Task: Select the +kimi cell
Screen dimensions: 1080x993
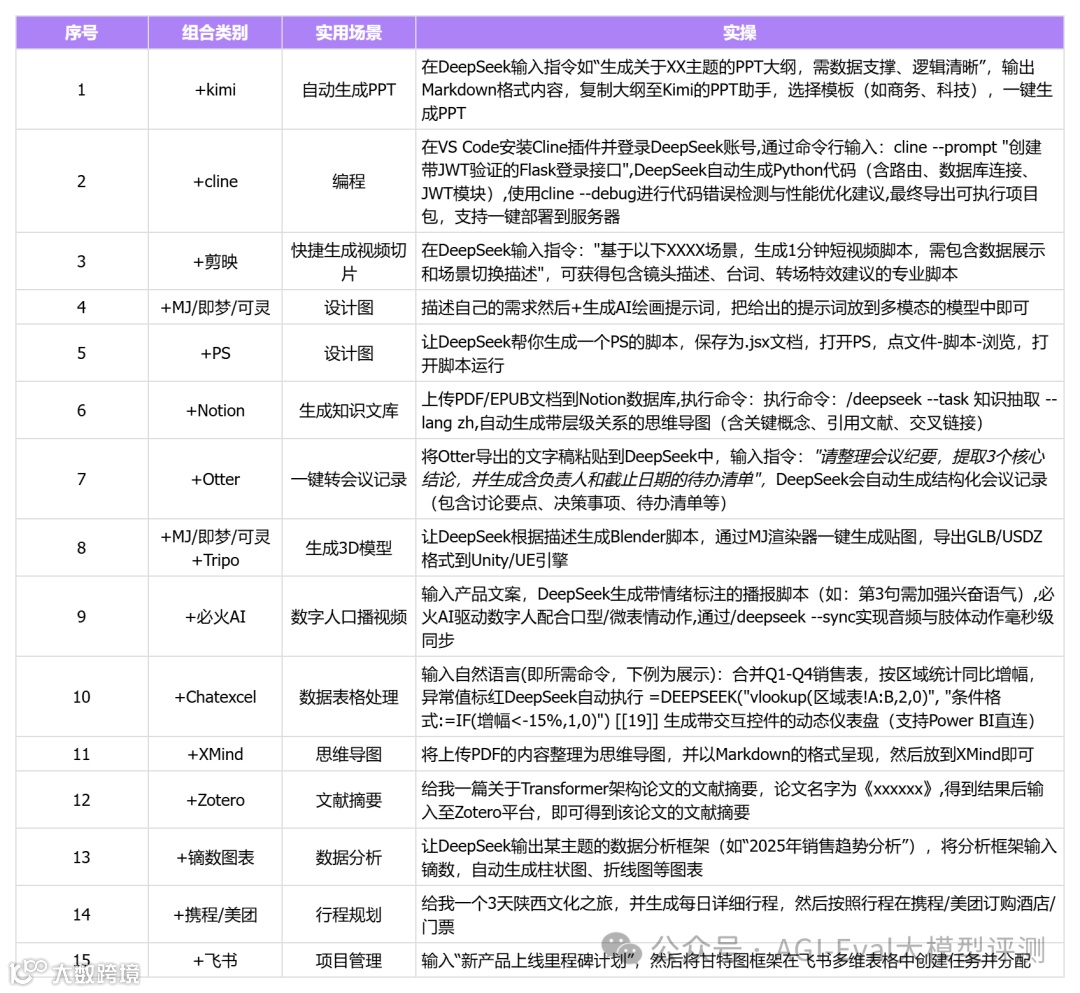Action: pos(215,90)
